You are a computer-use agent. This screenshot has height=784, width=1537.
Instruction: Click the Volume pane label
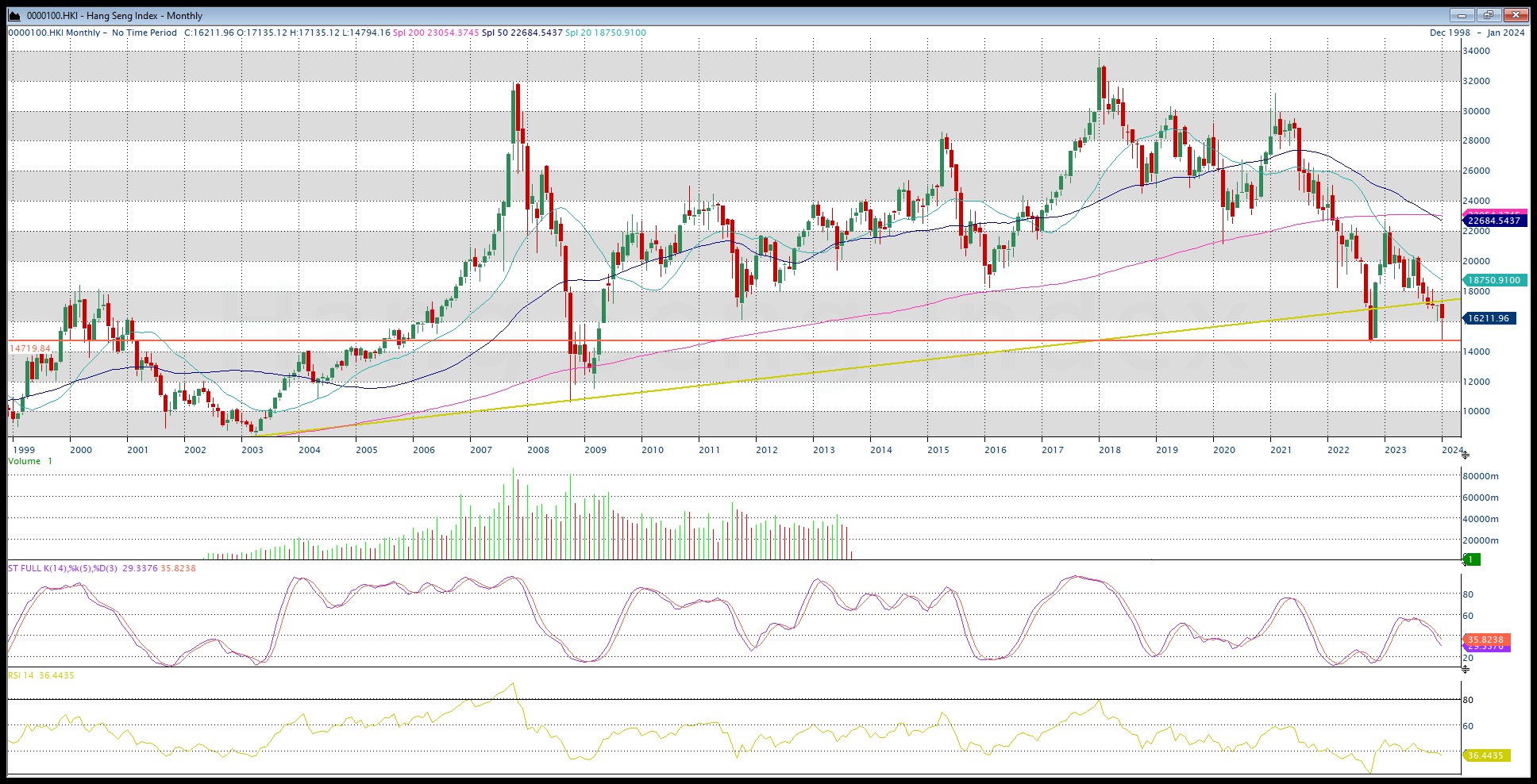(30, 461)
